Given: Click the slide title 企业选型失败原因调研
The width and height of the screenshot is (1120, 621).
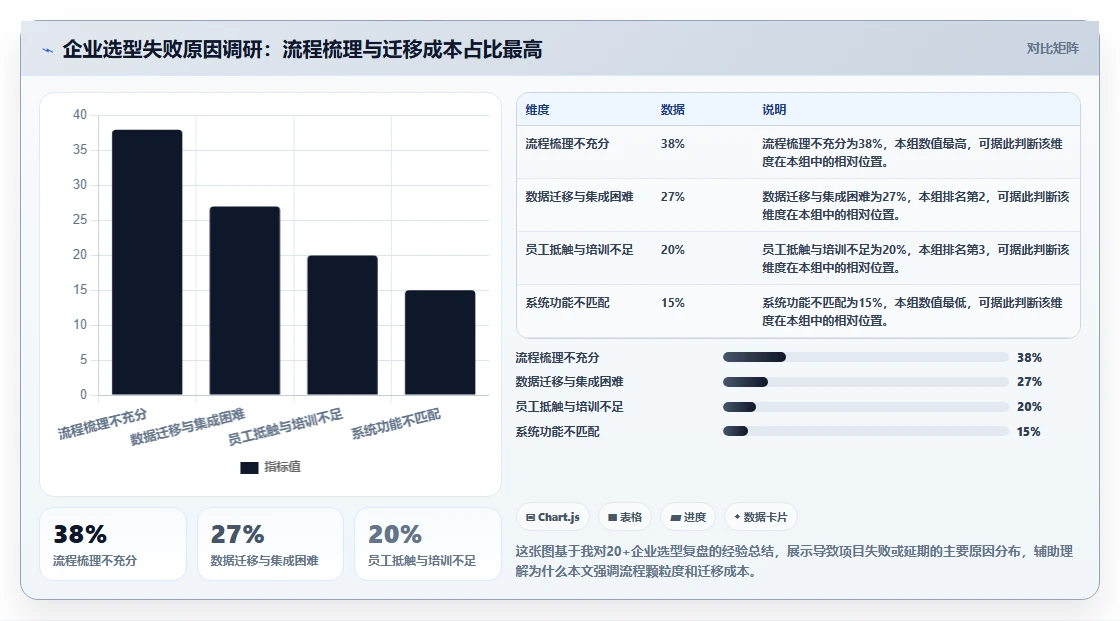Looking at the screenshot, I should tap(302, 49).
